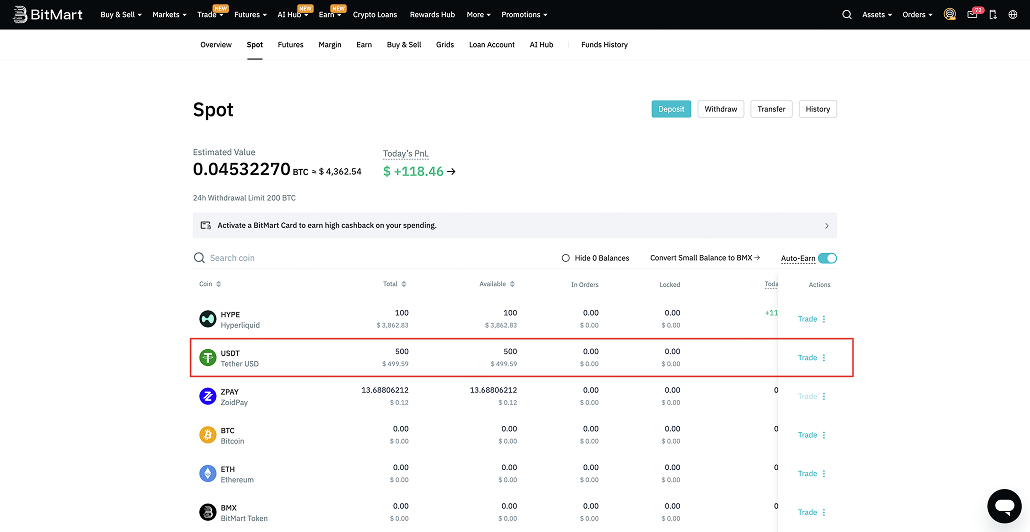This screenshot has height=532, width=1030.
Task: Switch to the Loan Account tab
Action: click(492, 45)
